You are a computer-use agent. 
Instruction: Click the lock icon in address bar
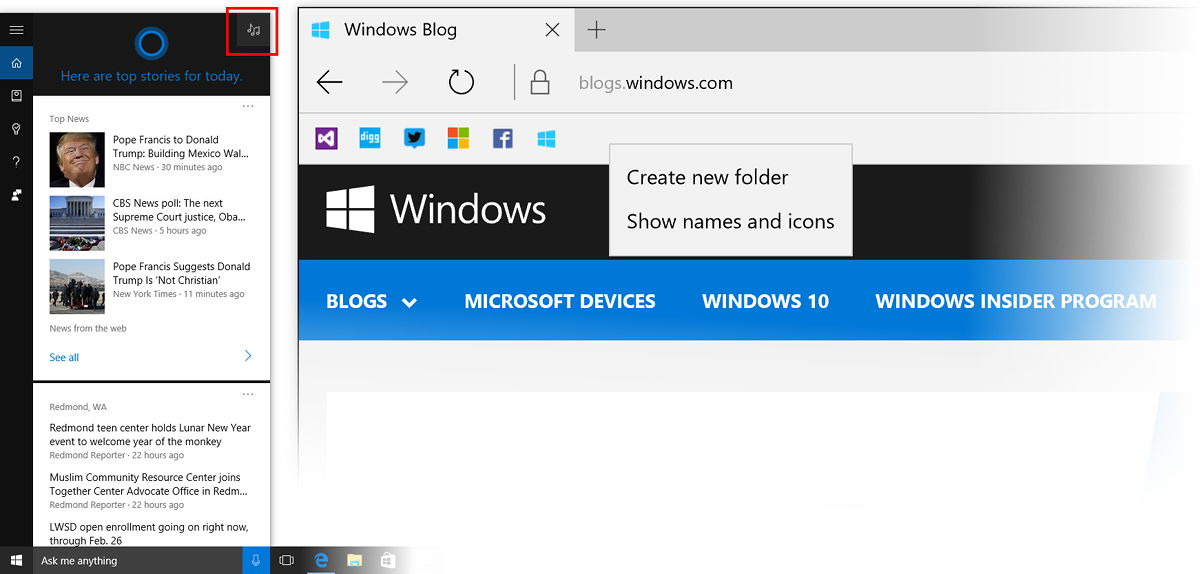pos(540,83)
